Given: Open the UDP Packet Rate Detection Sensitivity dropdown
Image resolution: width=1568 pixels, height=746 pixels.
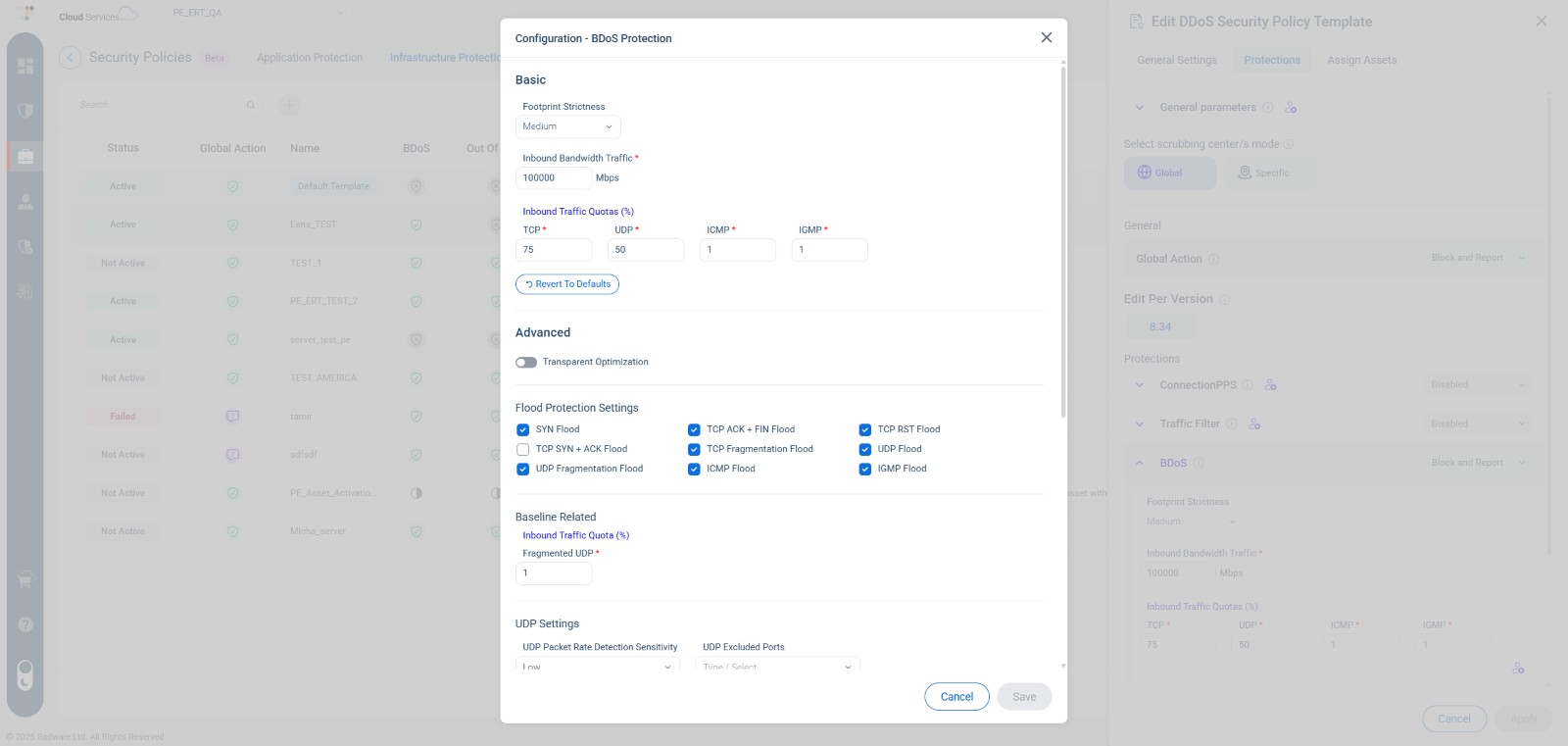Looking at the screenshot, I should (x=598, y=666).
